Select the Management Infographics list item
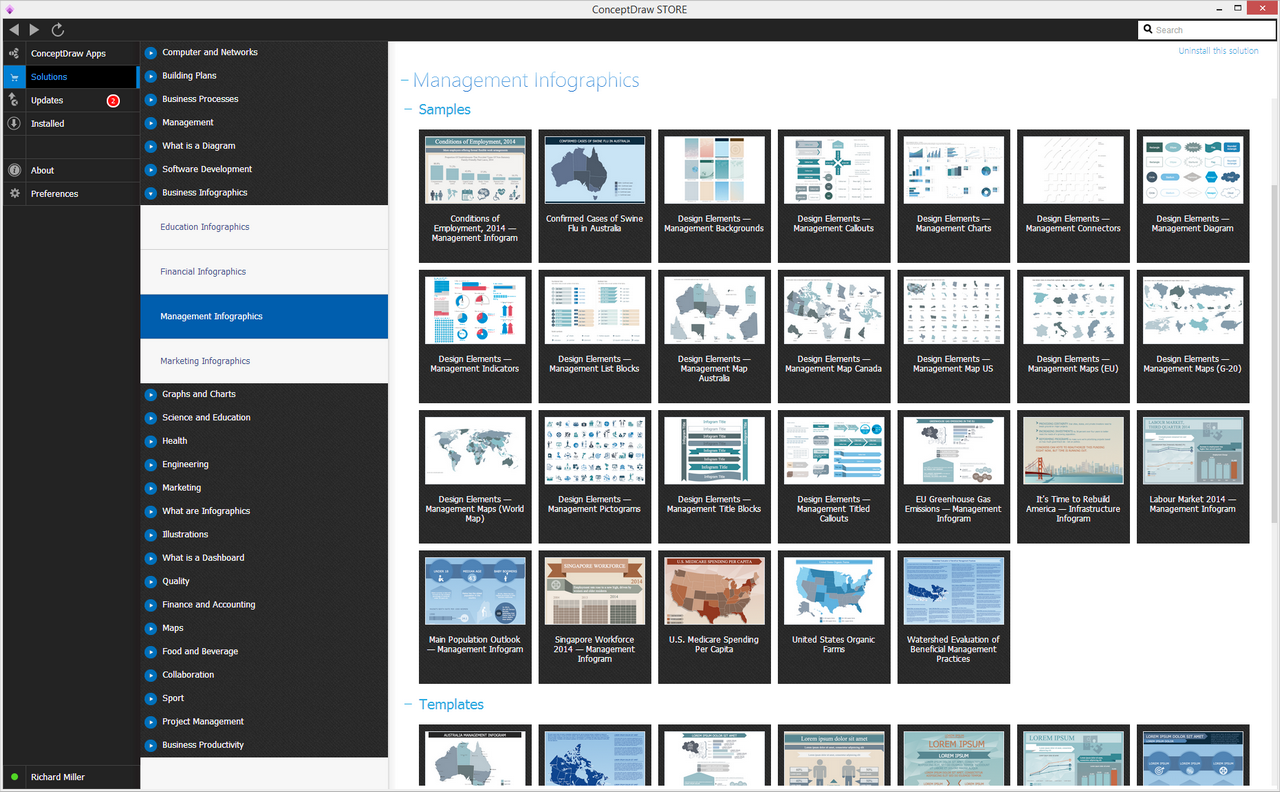The image size is (1280, 792). point(264,316)
